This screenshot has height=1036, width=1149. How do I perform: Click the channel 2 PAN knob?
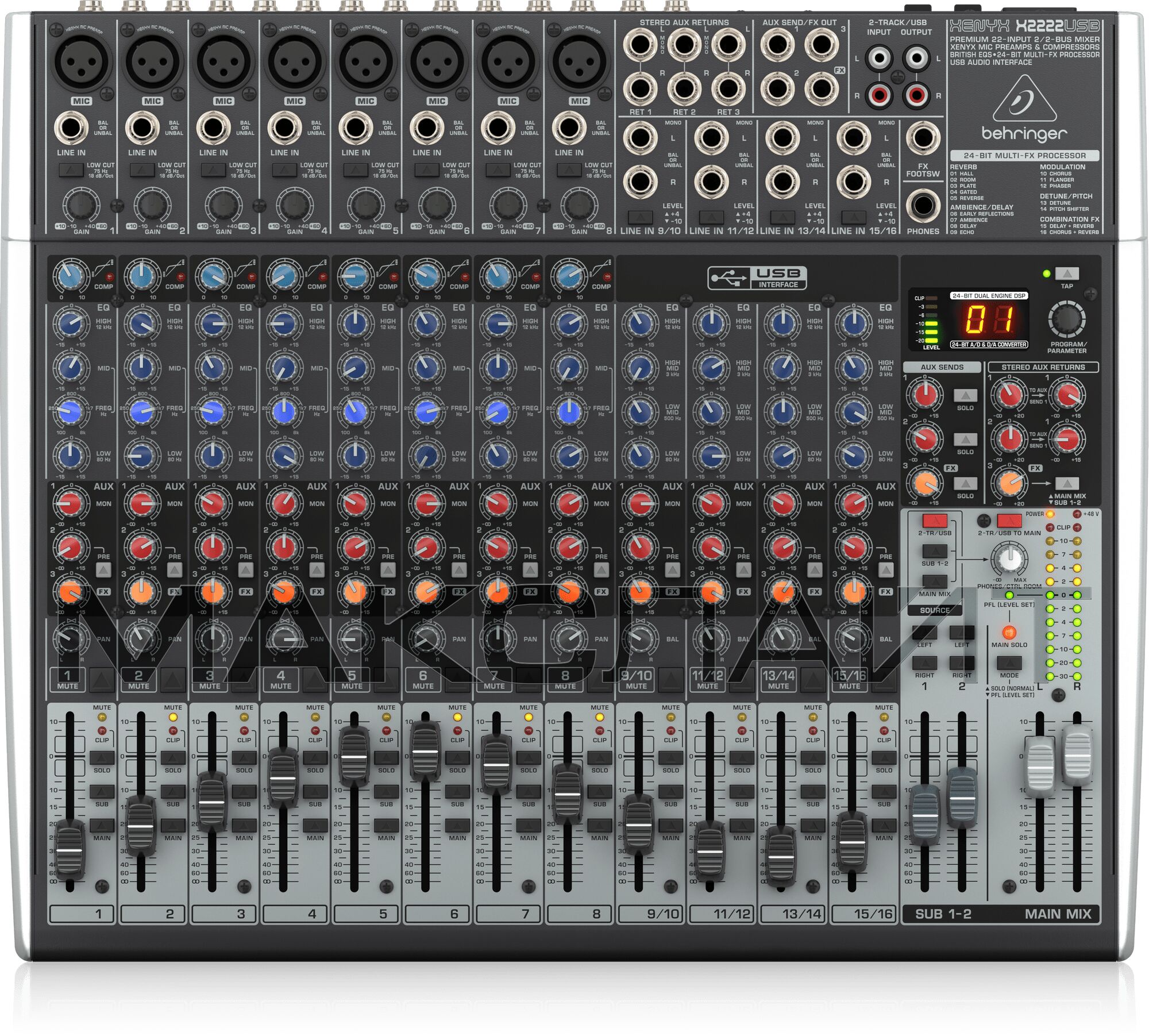(x=141, y=638)
